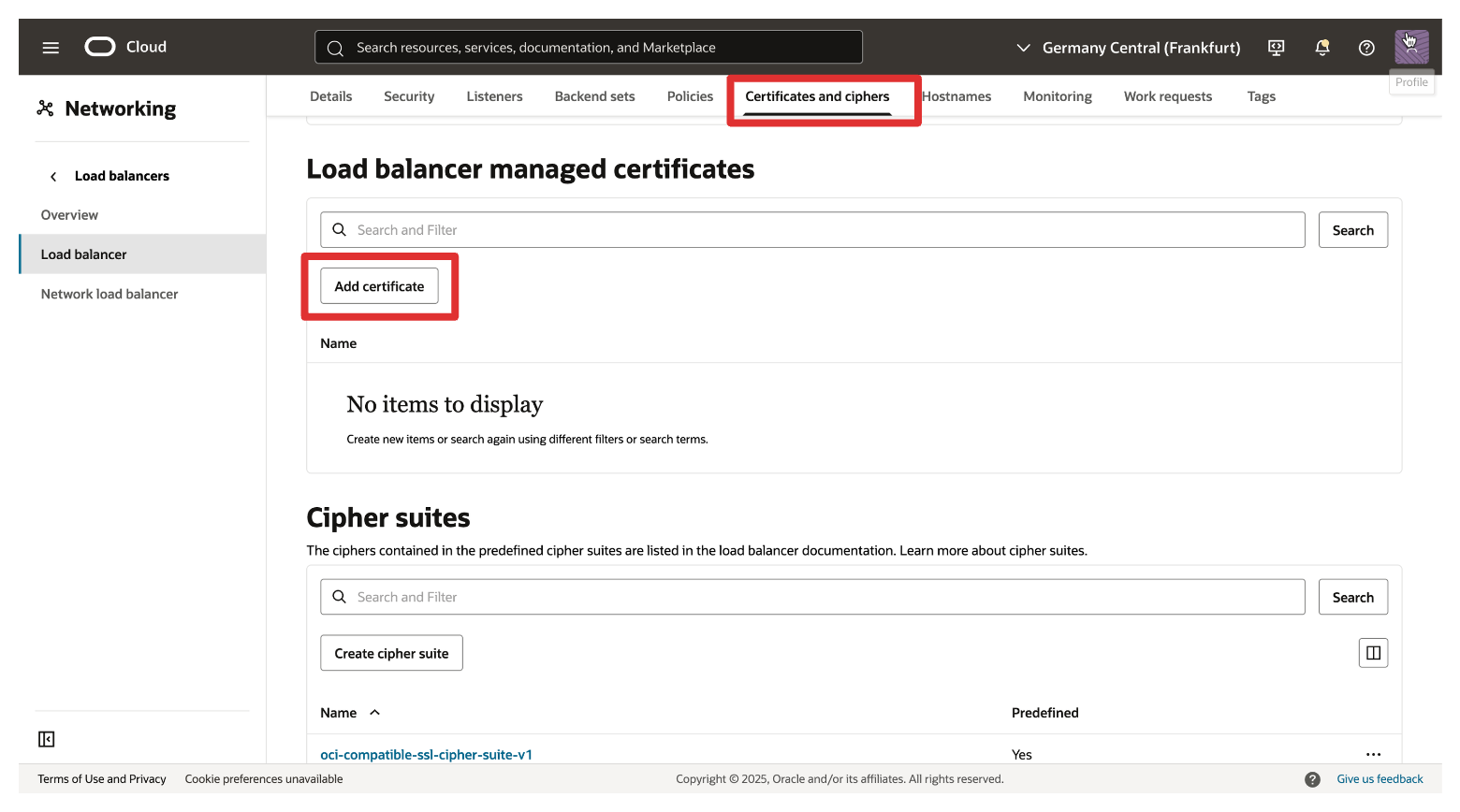Open the oci-compatible-ssl-cipher-suite-v1 link
Image resolution: width=1460 pixels, height=812 pixels.
point(426,754)
